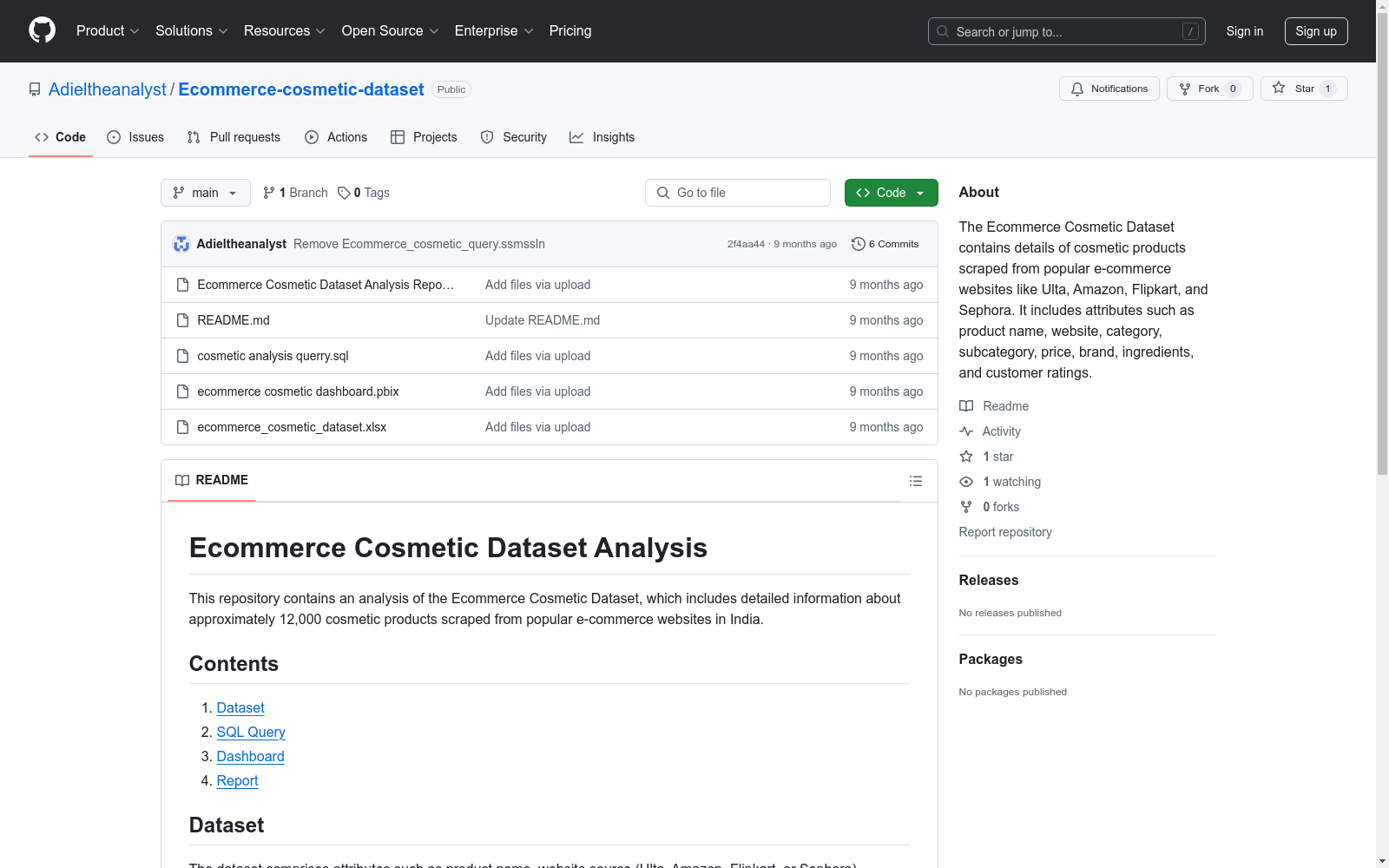The width and height of the screenshot is (1389, 868).
Task: Open the GitHub homepage logo
Action: coord(42,30)
